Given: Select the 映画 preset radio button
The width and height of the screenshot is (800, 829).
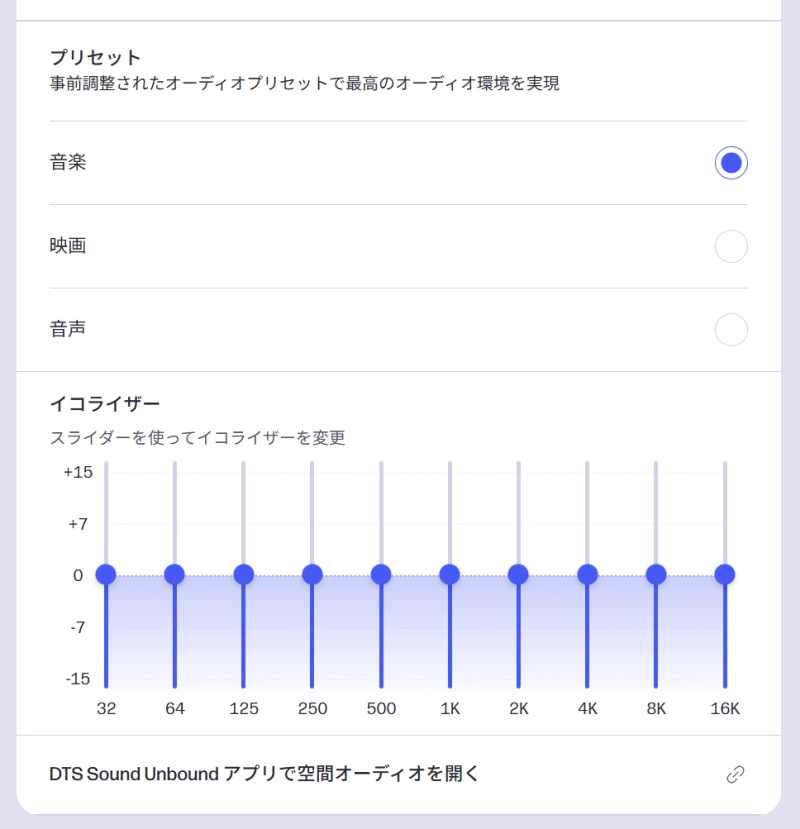Looking at the screenshot, I should (731, 245).
